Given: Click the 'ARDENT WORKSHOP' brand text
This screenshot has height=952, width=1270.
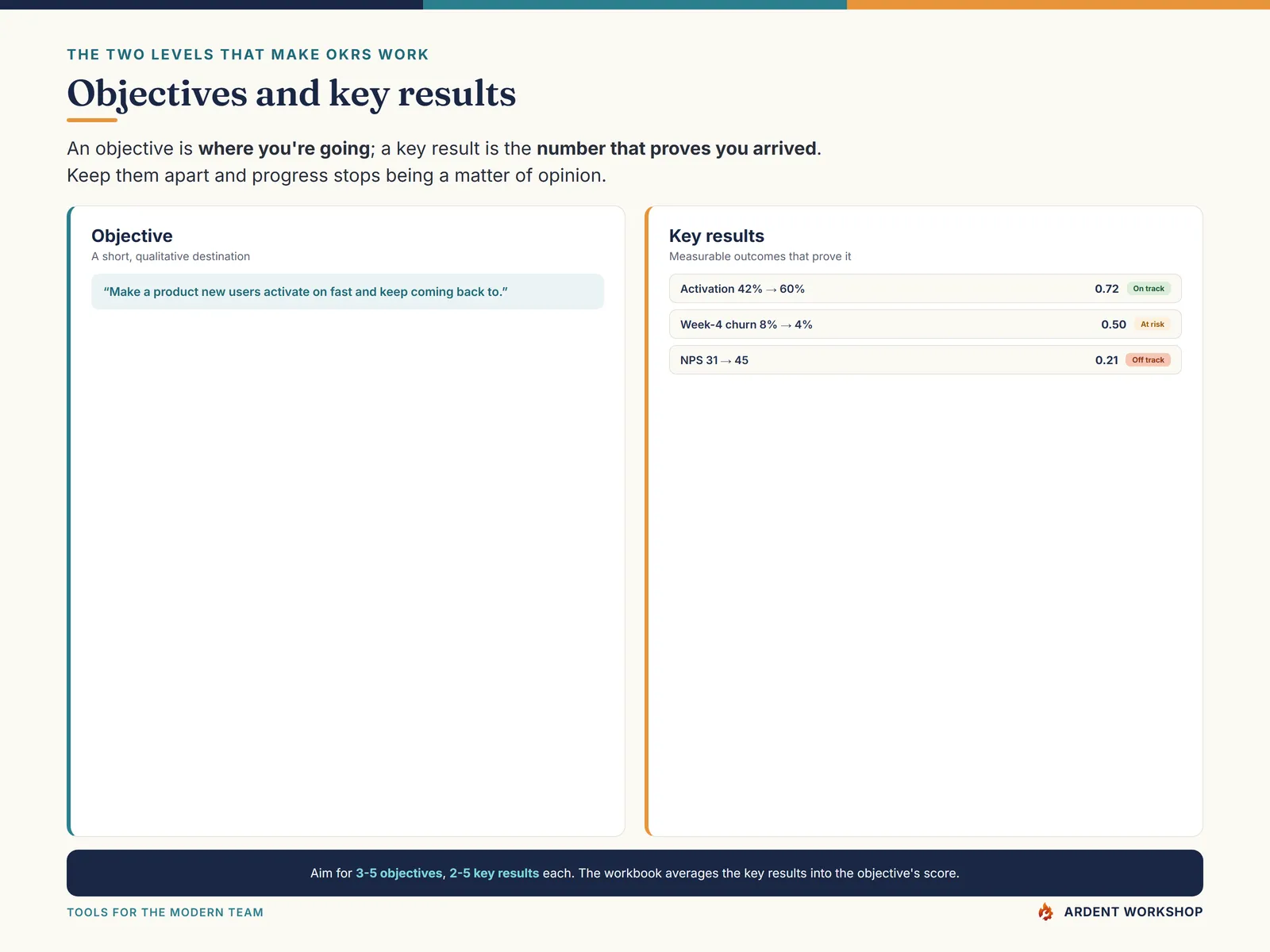Looking at the screenshot, I should tap(1133, 912).
